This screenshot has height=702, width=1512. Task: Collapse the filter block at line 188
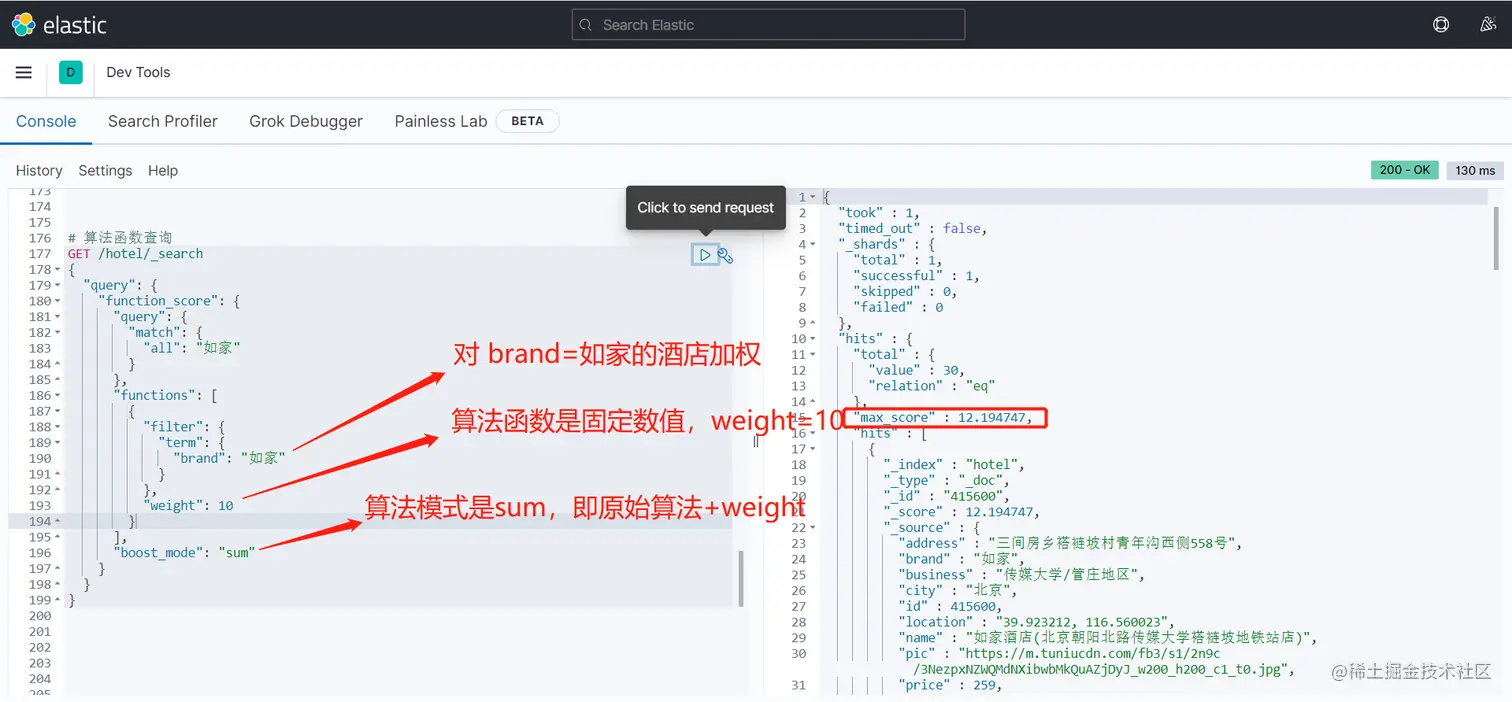click(58, 427)
